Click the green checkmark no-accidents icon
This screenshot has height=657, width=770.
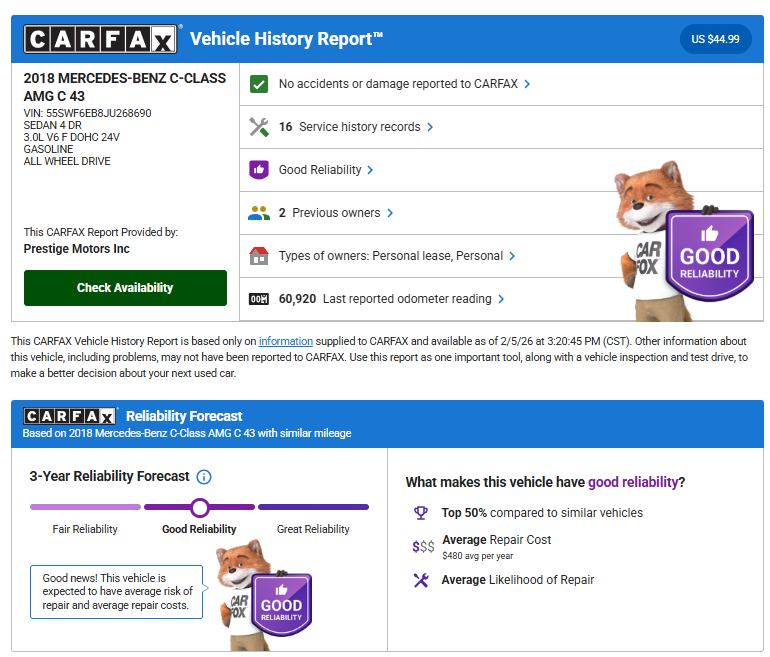point(259,84)
